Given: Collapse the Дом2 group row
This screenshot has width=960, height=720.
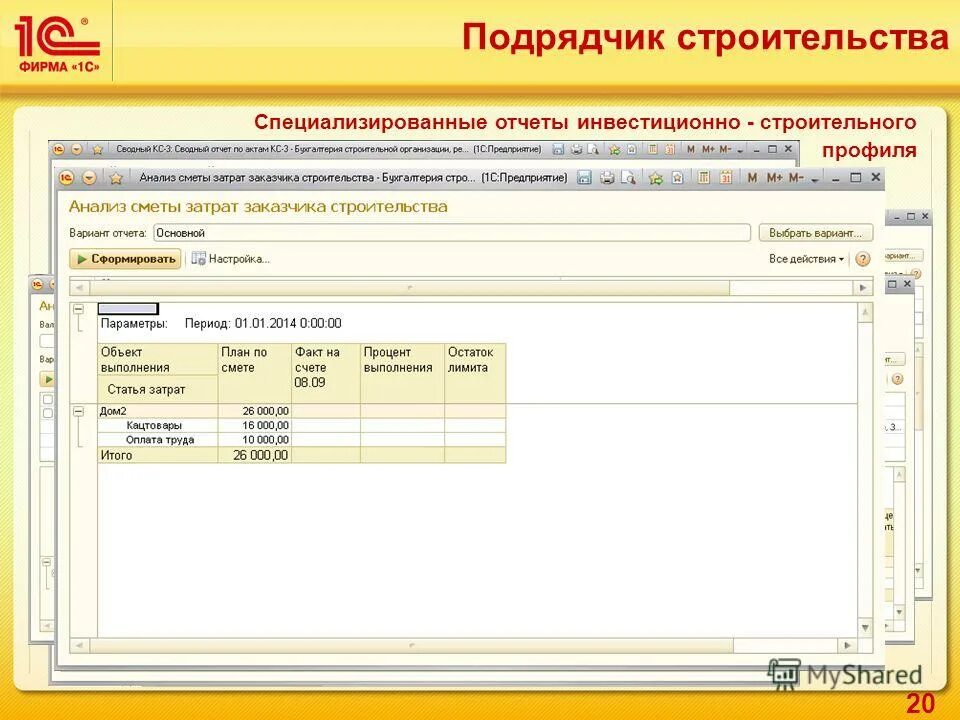Looking at the screenshot, I should pyautogui.click(x=76, y=411).
